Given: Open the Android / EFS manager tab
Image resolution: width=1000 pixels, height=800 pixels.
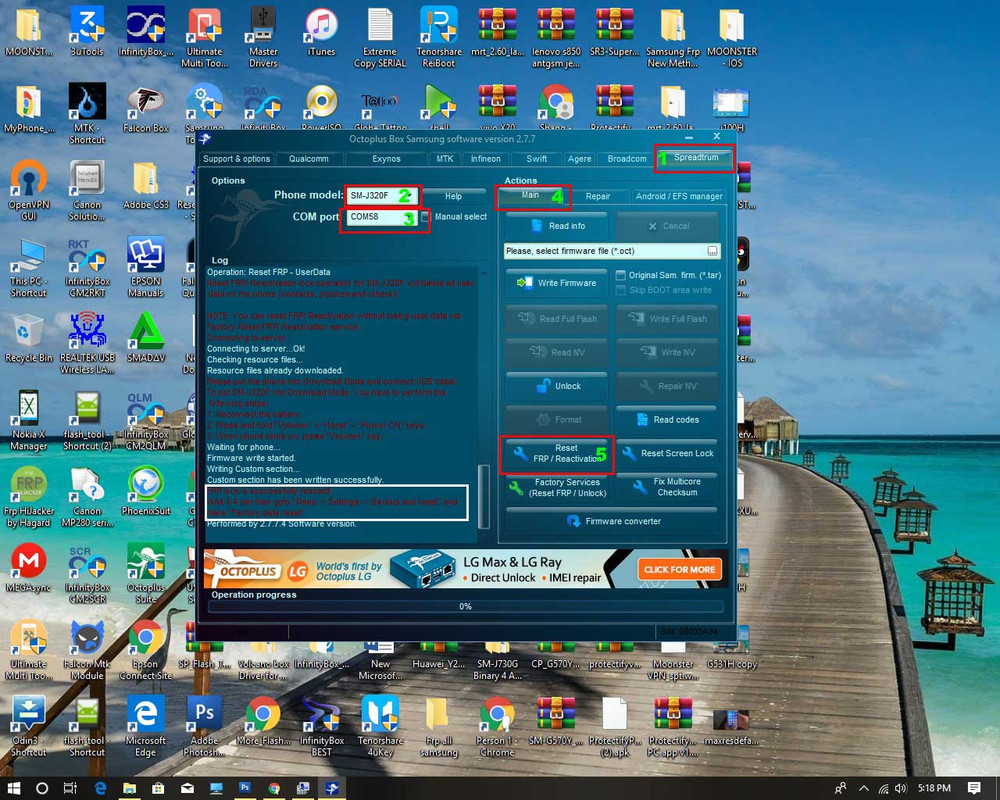Looking at the screenshot, I should [x=679, y=196].
